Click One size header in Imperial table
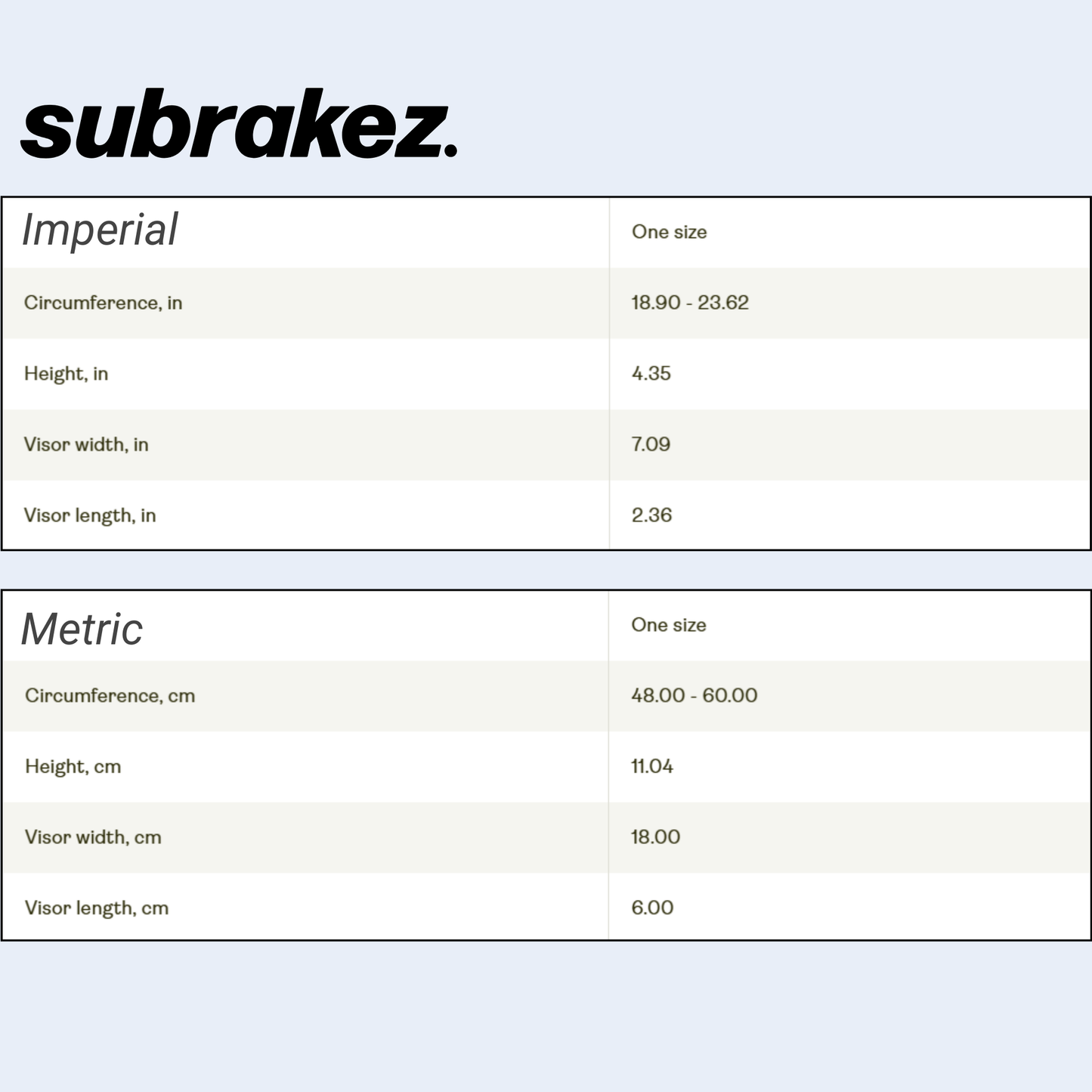The image size is (1092, 1092). click(x=669, y=232)
